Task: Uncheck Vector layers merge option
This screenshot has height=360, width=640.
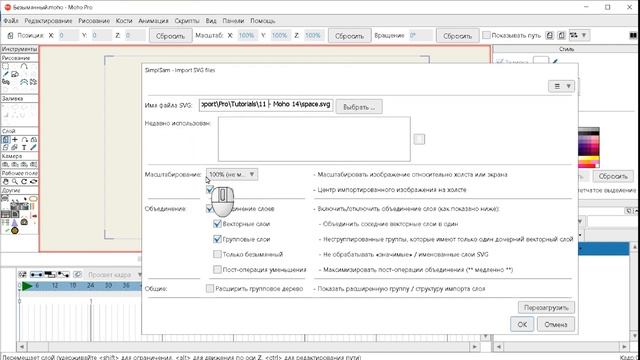Action: pos(217,224)
